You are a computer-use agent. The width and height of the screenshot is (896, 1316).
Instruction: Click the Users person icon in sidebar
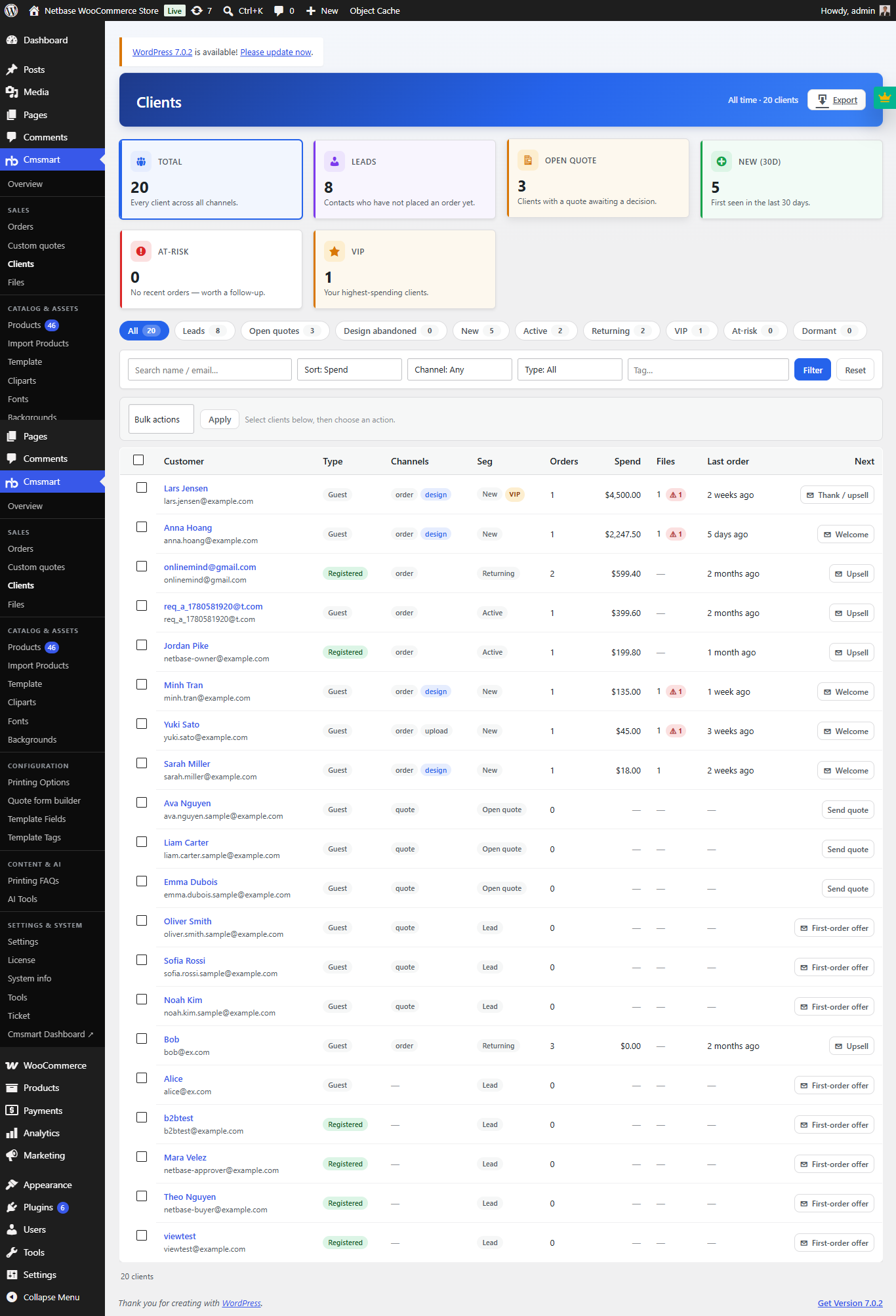(x=12, y=1229)
